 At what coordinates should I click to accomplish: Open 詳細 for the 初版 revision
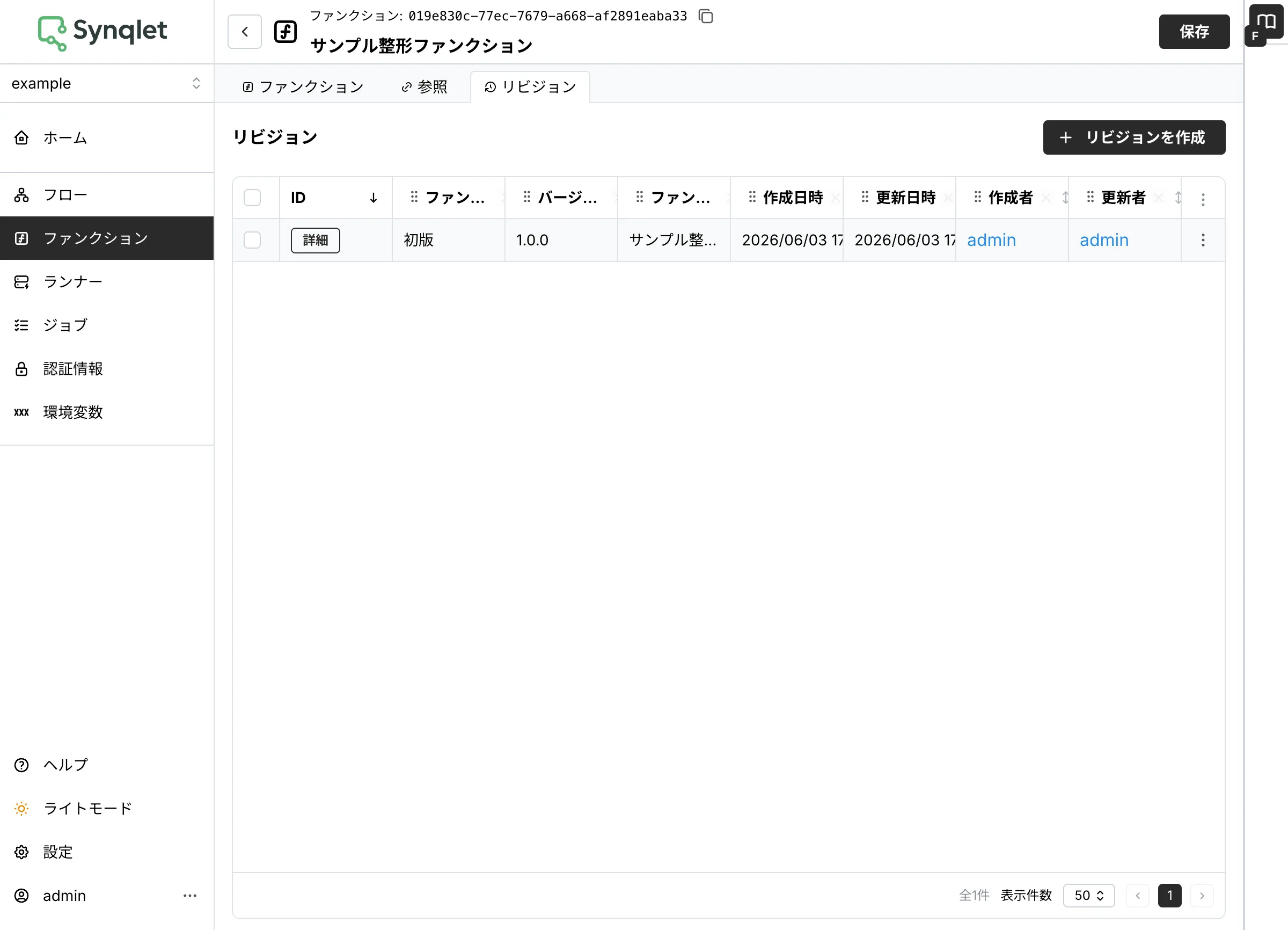tap(315, 241)
